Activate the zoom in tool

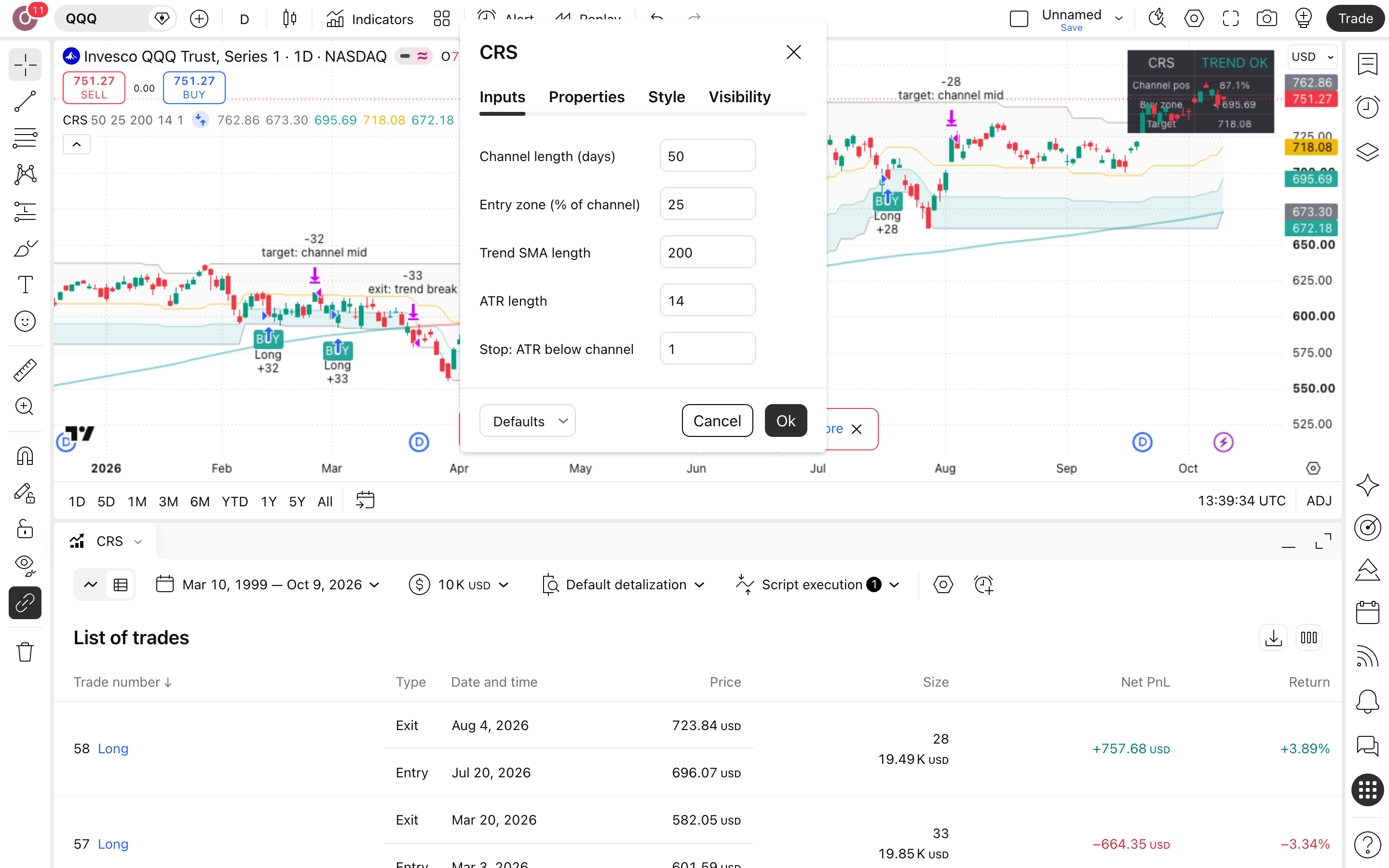coord(25,407)
